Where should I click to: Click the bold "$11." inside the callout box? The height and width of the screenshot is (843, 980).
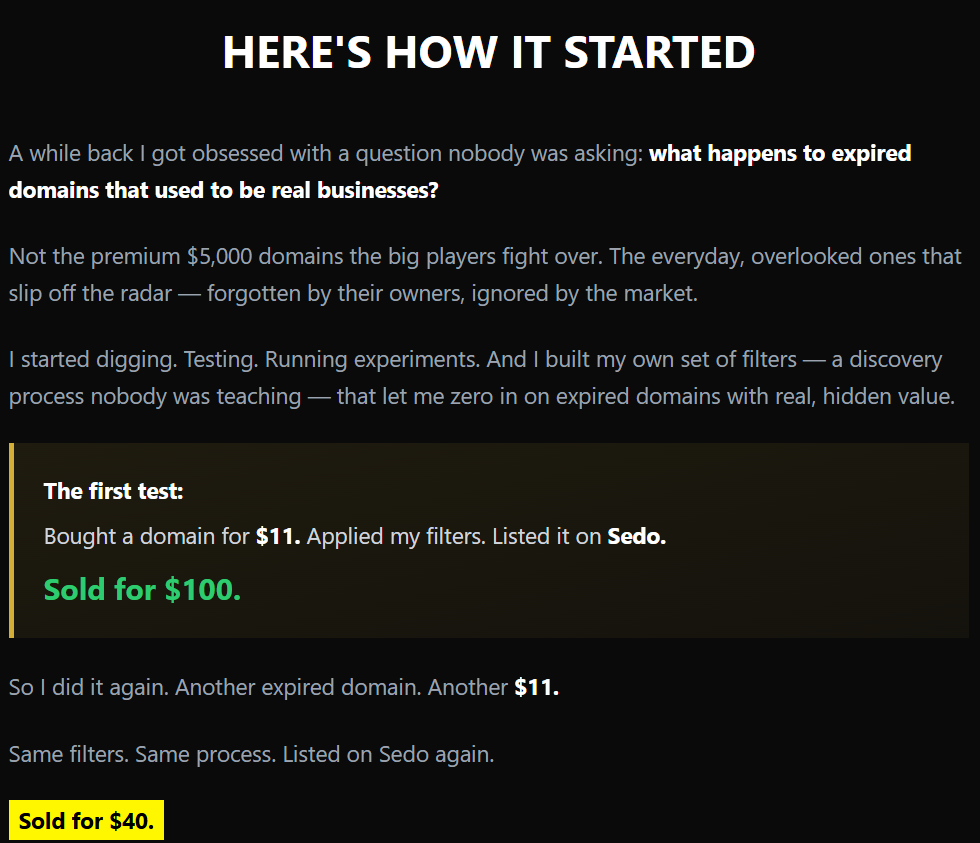278,536
